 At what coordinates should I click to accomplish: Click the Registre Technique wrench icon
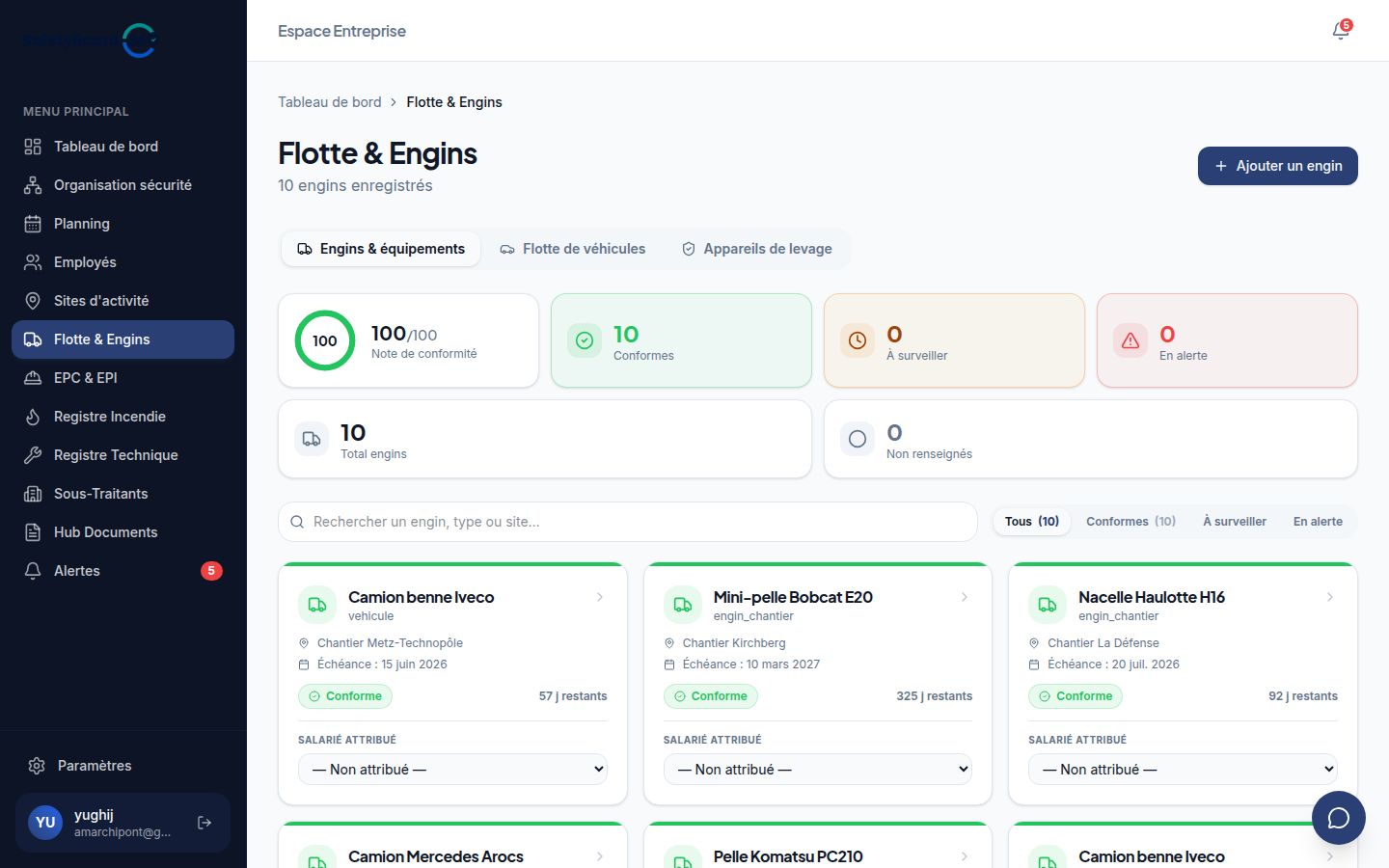[33, 455]
